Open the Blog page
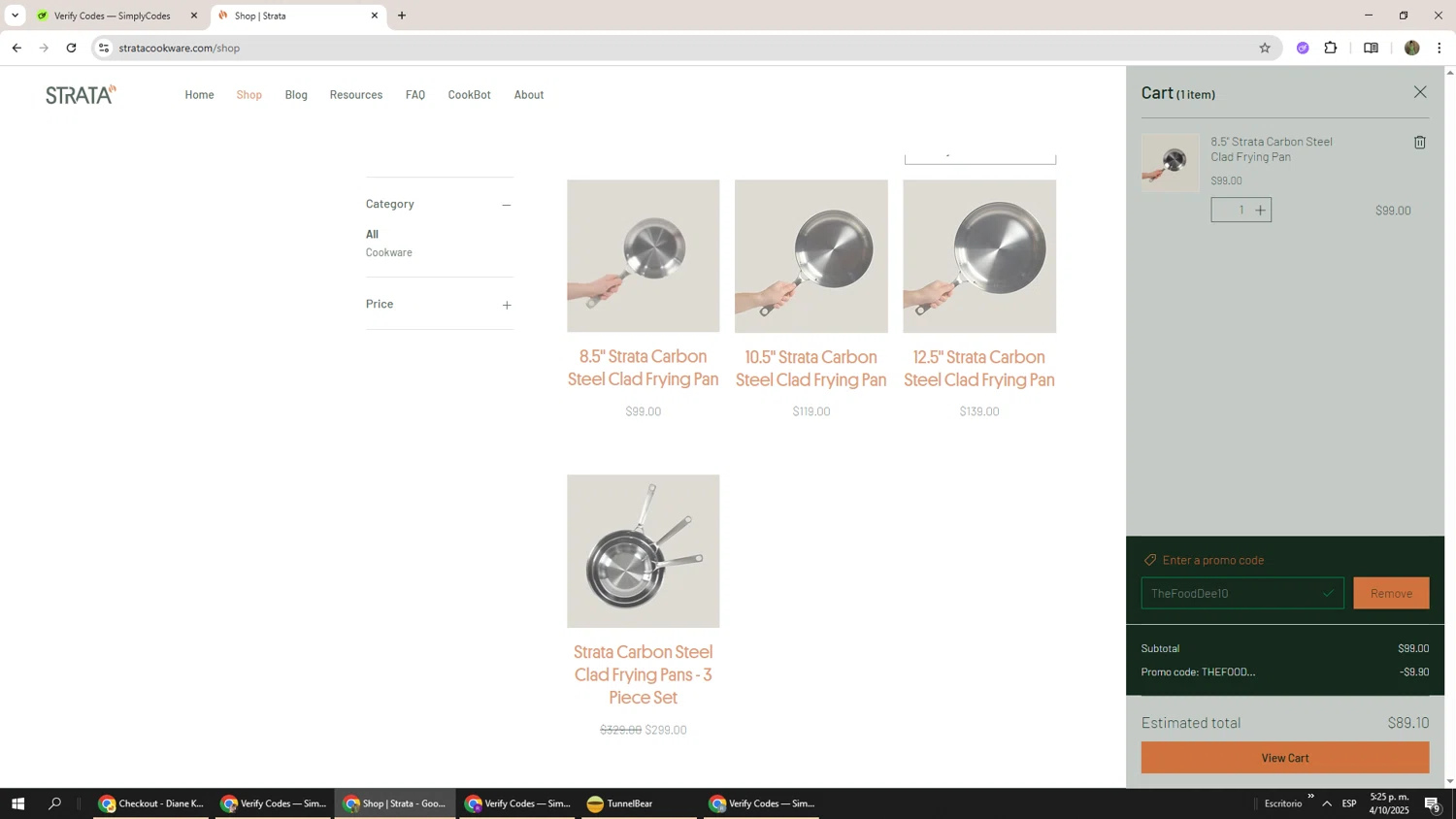The height and width of the screenshot is (819, 1456). 296,95
